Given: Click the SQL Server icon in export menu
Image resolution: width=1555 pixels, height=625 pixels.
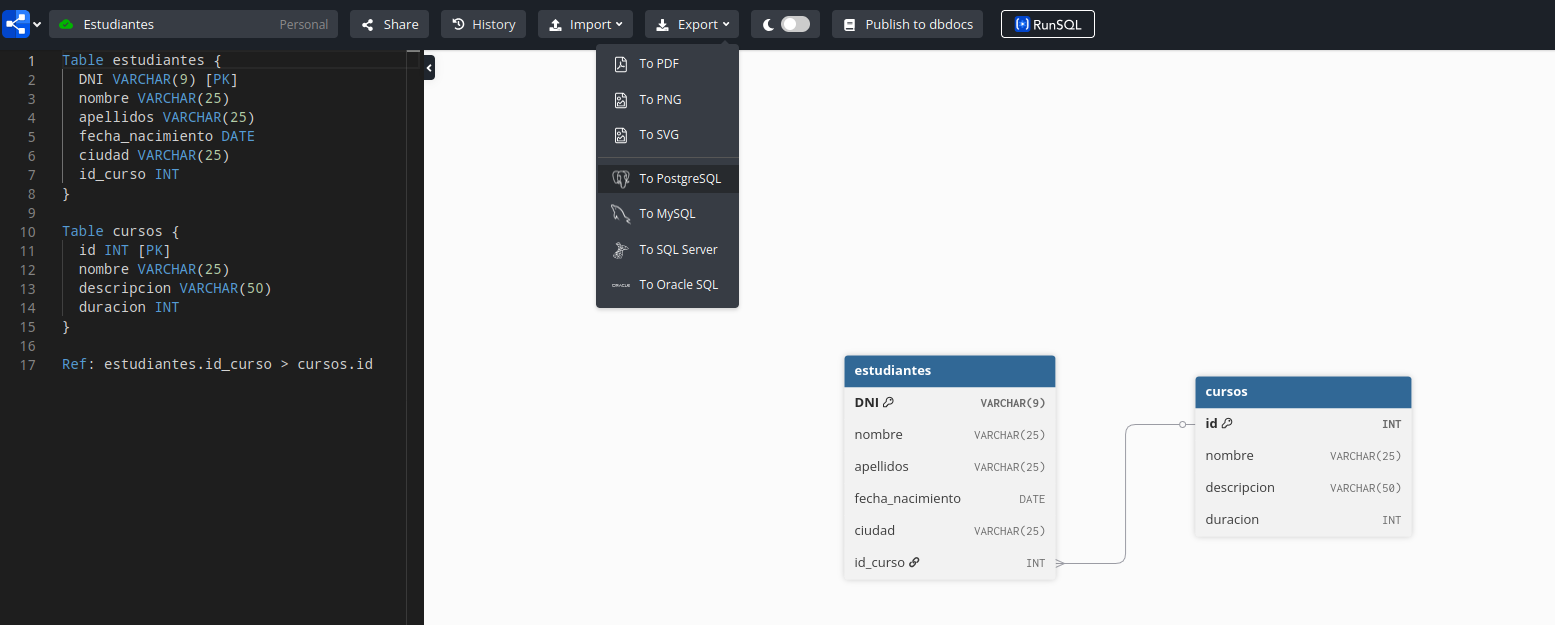Looking at the screenshot, I should pyautogui.click(x=620, y=250).
